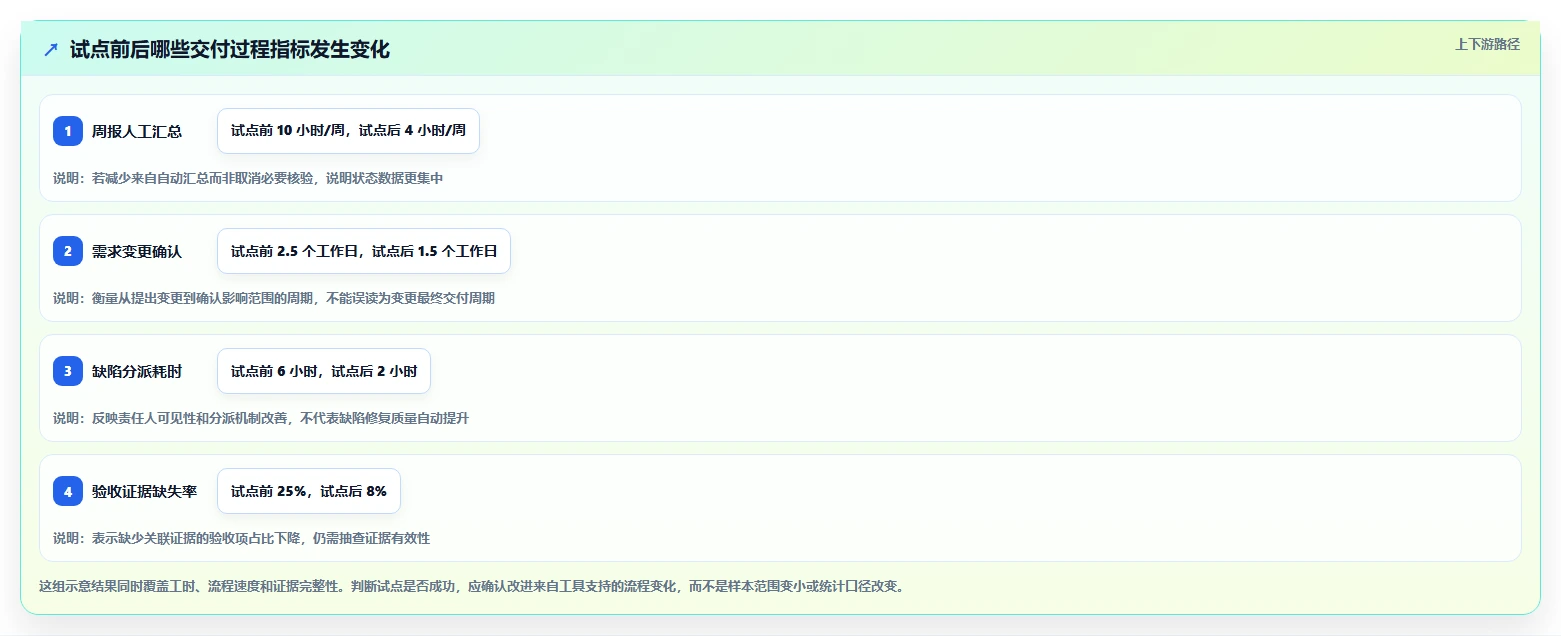Click the note about 仍需抽查证据有效性
The image size is (1561, 636).
coord(242,538)
